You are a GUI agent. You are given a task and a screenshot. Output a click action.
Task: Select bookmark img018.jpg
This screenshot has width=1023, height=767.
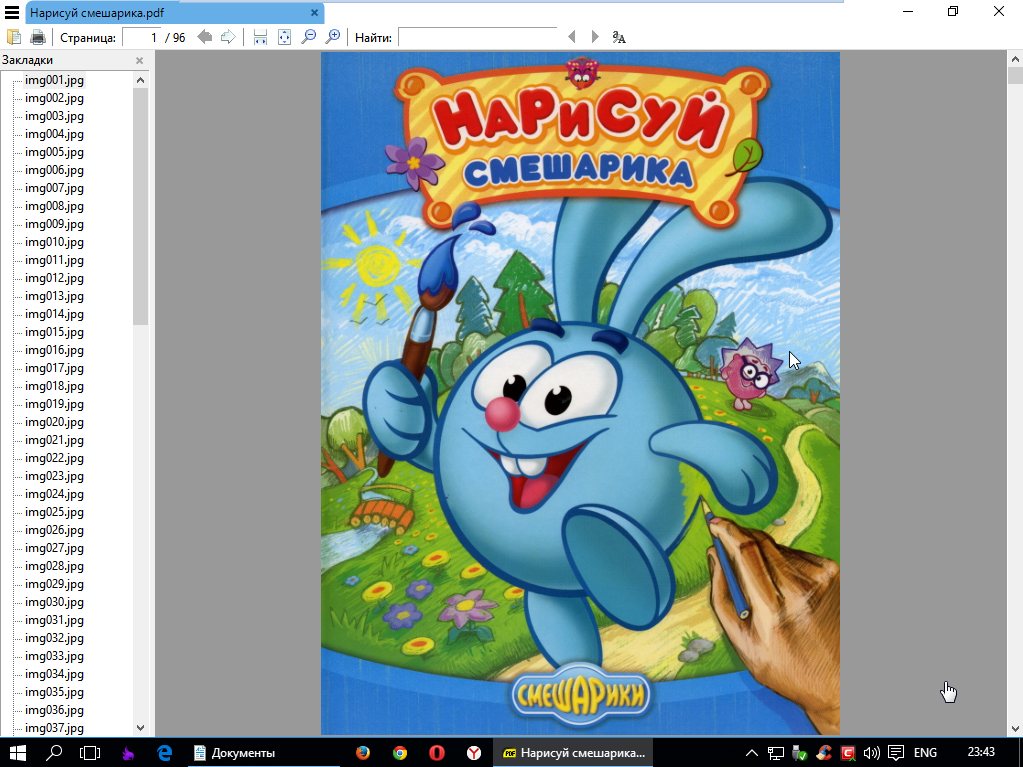click(x=54, y=386)
